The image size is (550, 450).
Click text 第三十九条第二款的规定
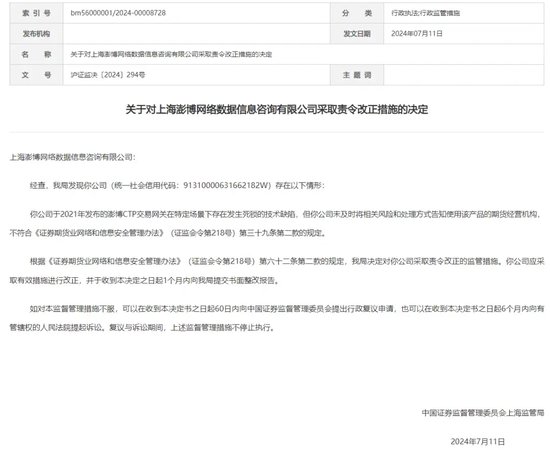click(282, 233)
